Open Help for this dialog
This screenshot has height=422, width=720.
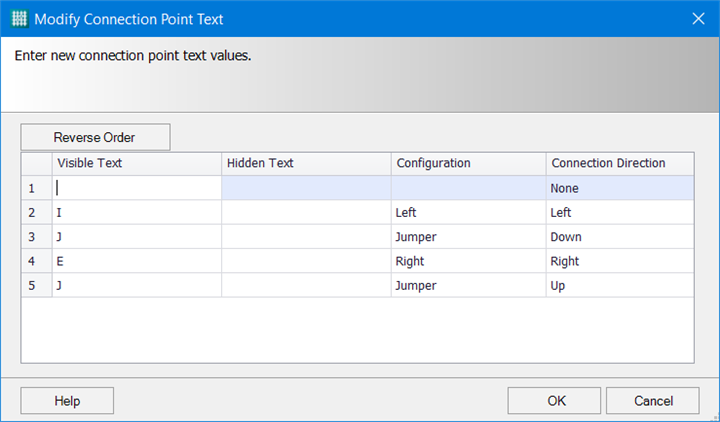pos(67,400)
